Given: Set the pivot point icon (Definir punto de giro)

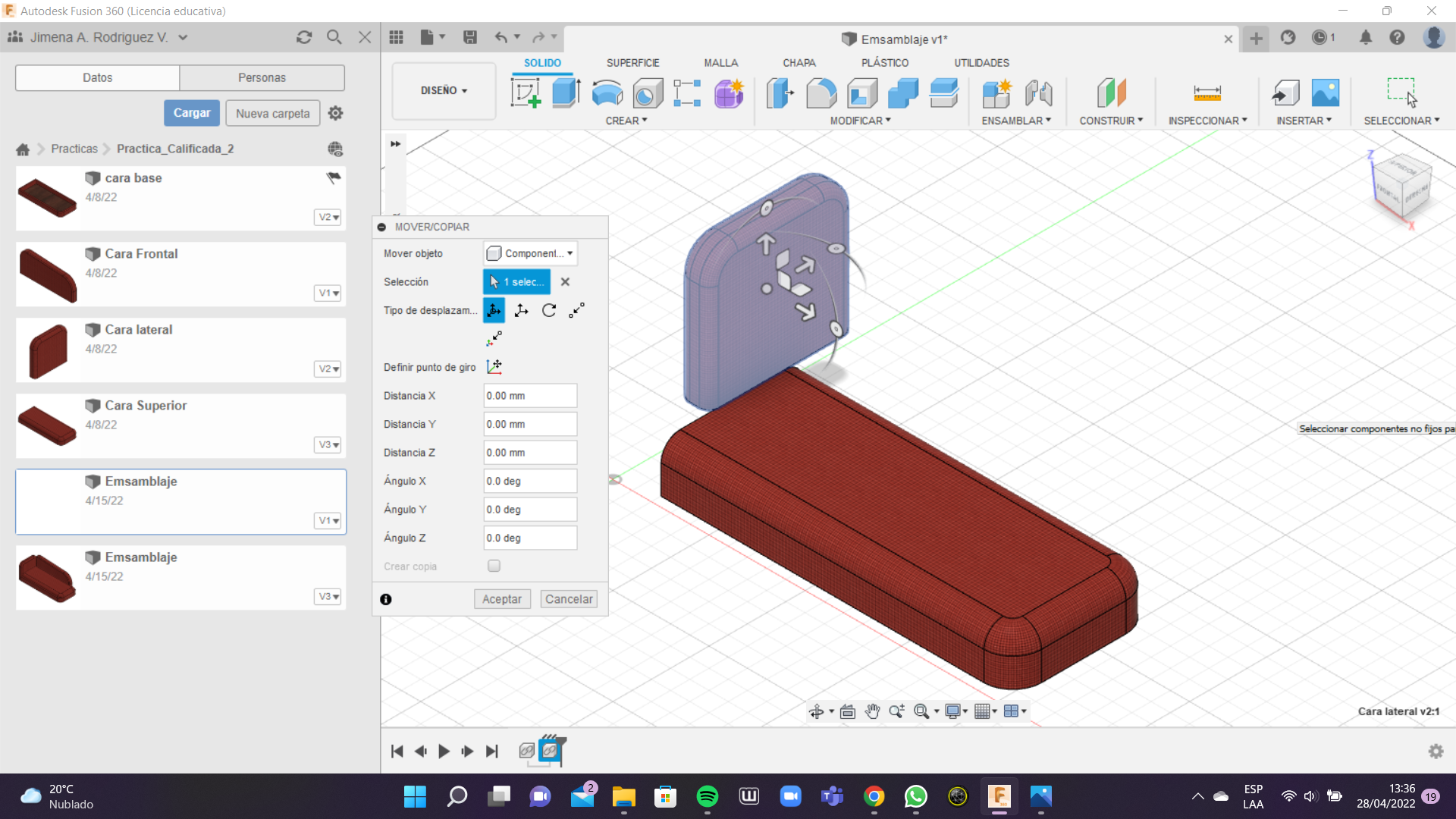Looking at the screenshot, I should coord(494,367).
